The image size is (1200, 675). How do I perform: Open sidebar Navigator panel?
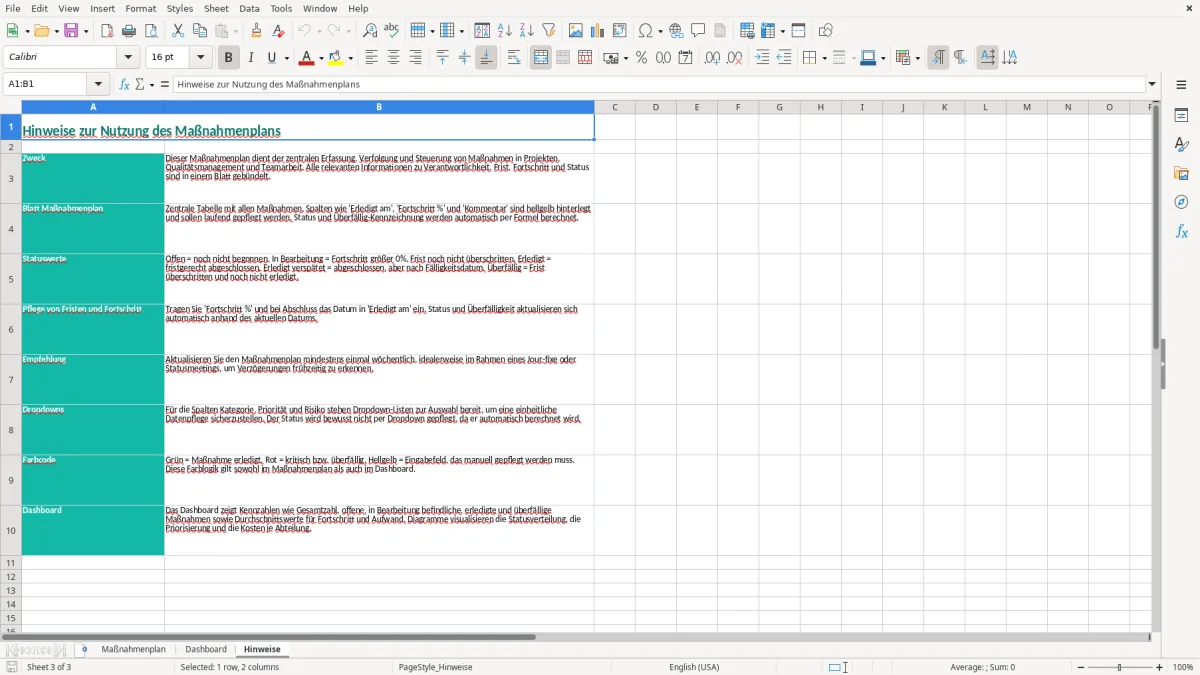pos(1181,202)
